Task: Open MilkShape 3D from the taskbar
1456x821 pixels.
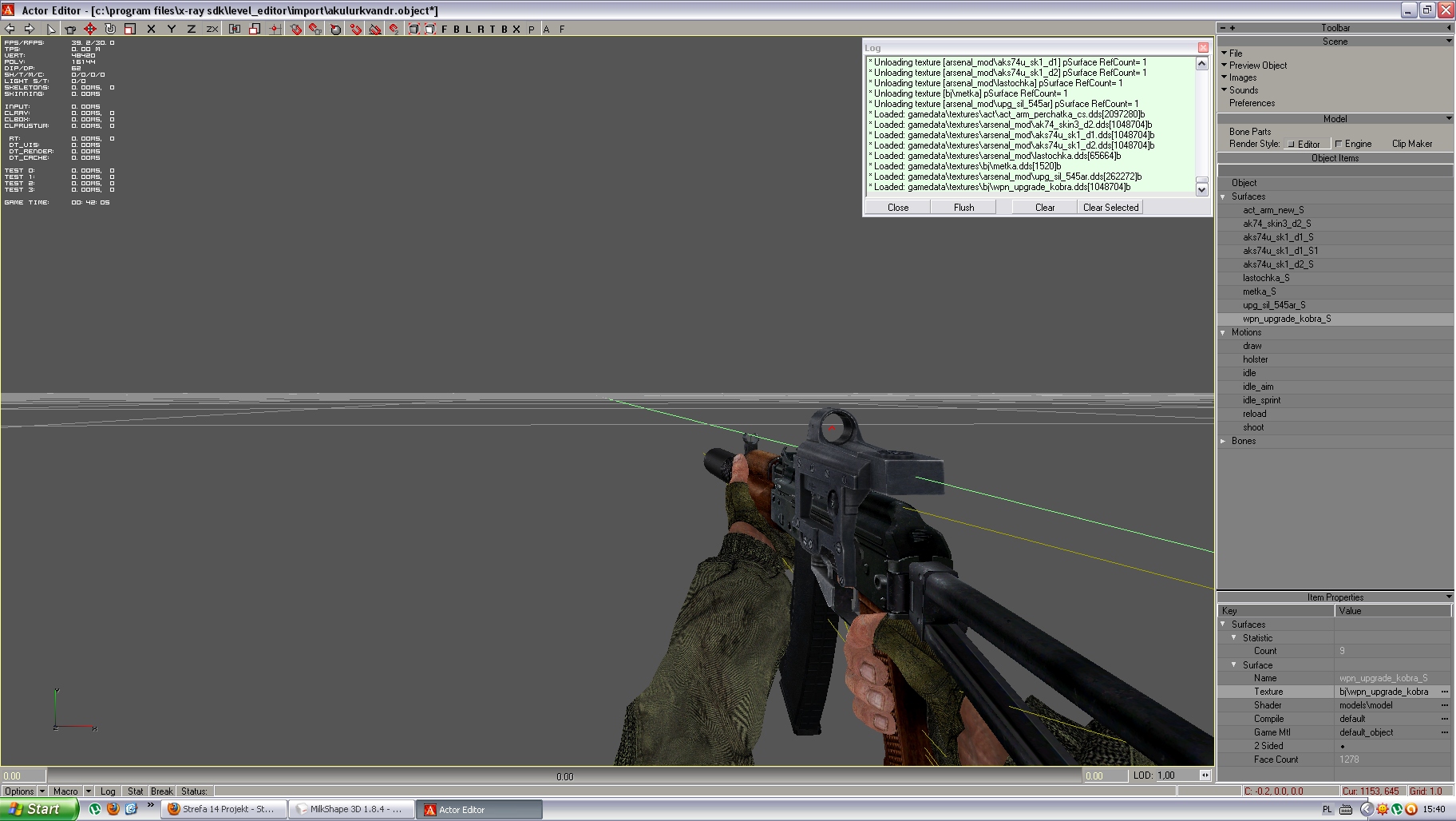Action: [x=351, y=809]
